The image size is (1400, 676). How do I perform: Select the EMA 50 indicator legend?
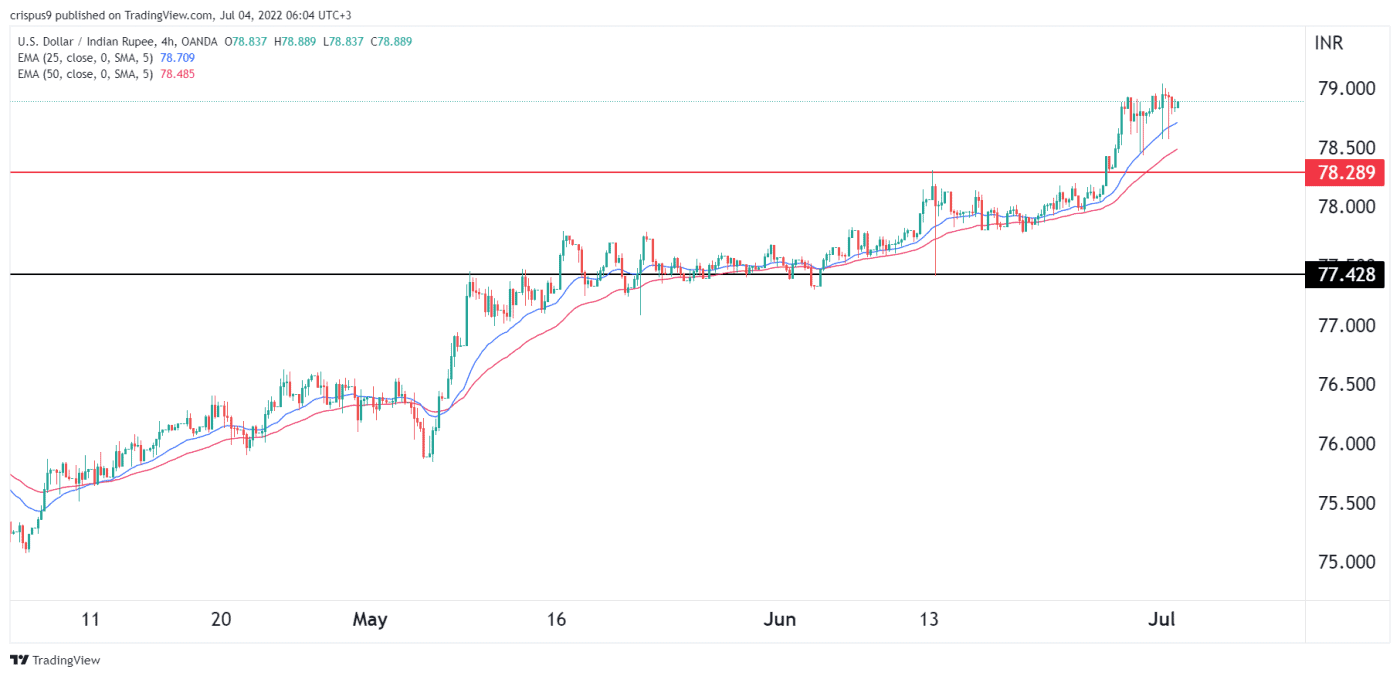[x=85, y=74]
